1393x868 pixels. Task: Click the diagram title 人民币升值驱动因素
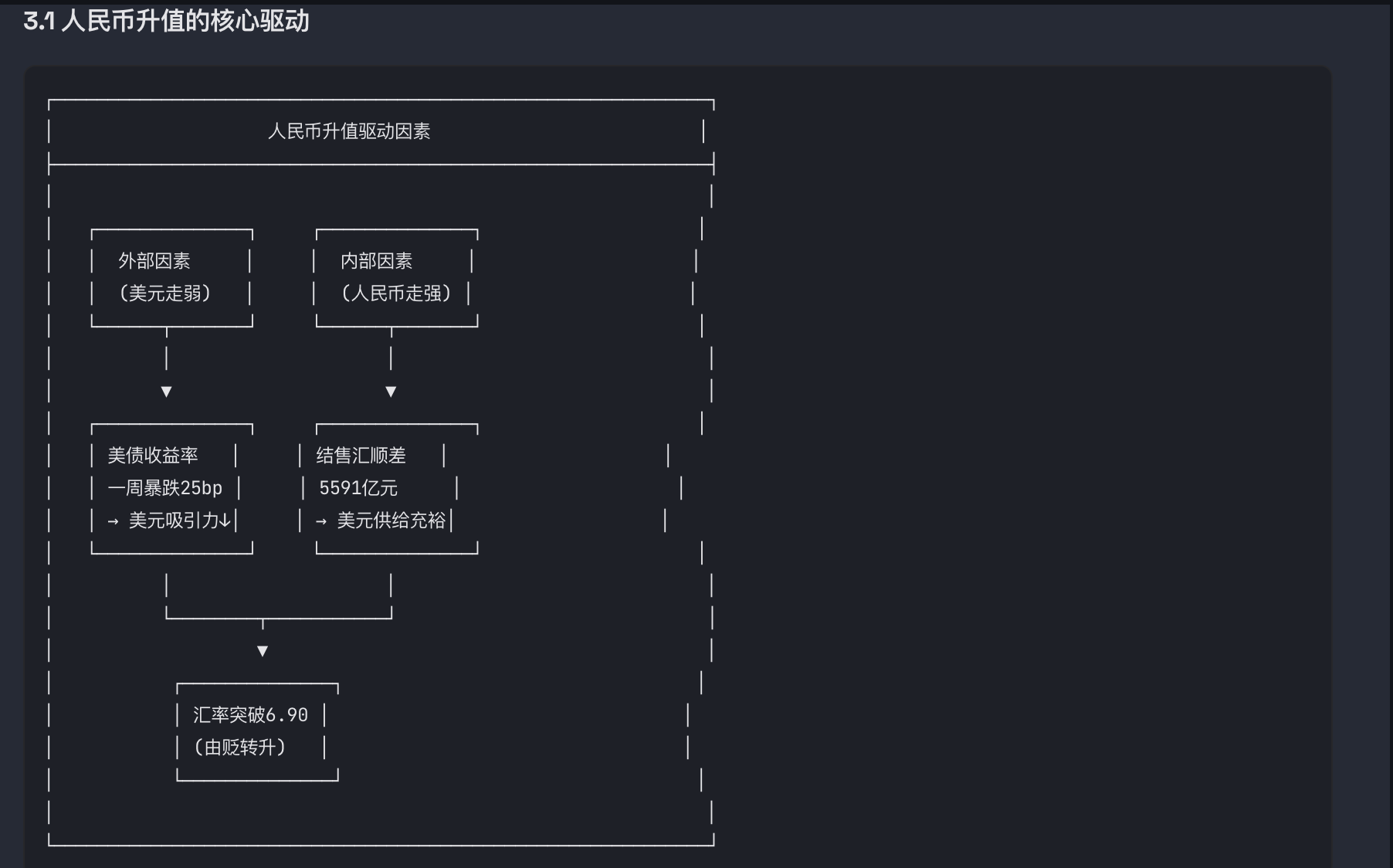[349, 131]
